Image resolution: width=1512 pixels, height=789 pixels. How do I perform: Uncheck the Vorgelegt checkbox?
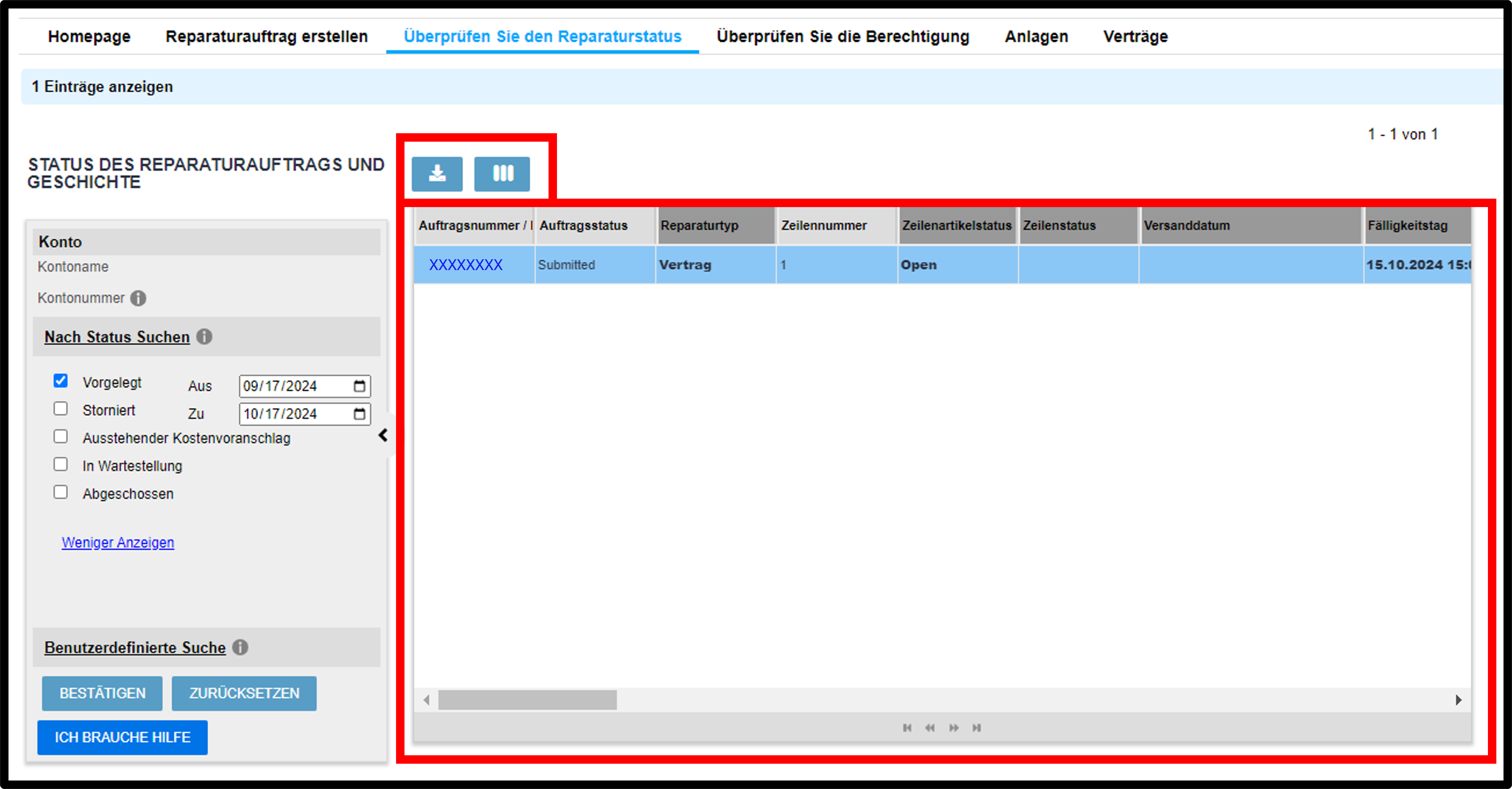pyautogui.click(x=61, y=380)
